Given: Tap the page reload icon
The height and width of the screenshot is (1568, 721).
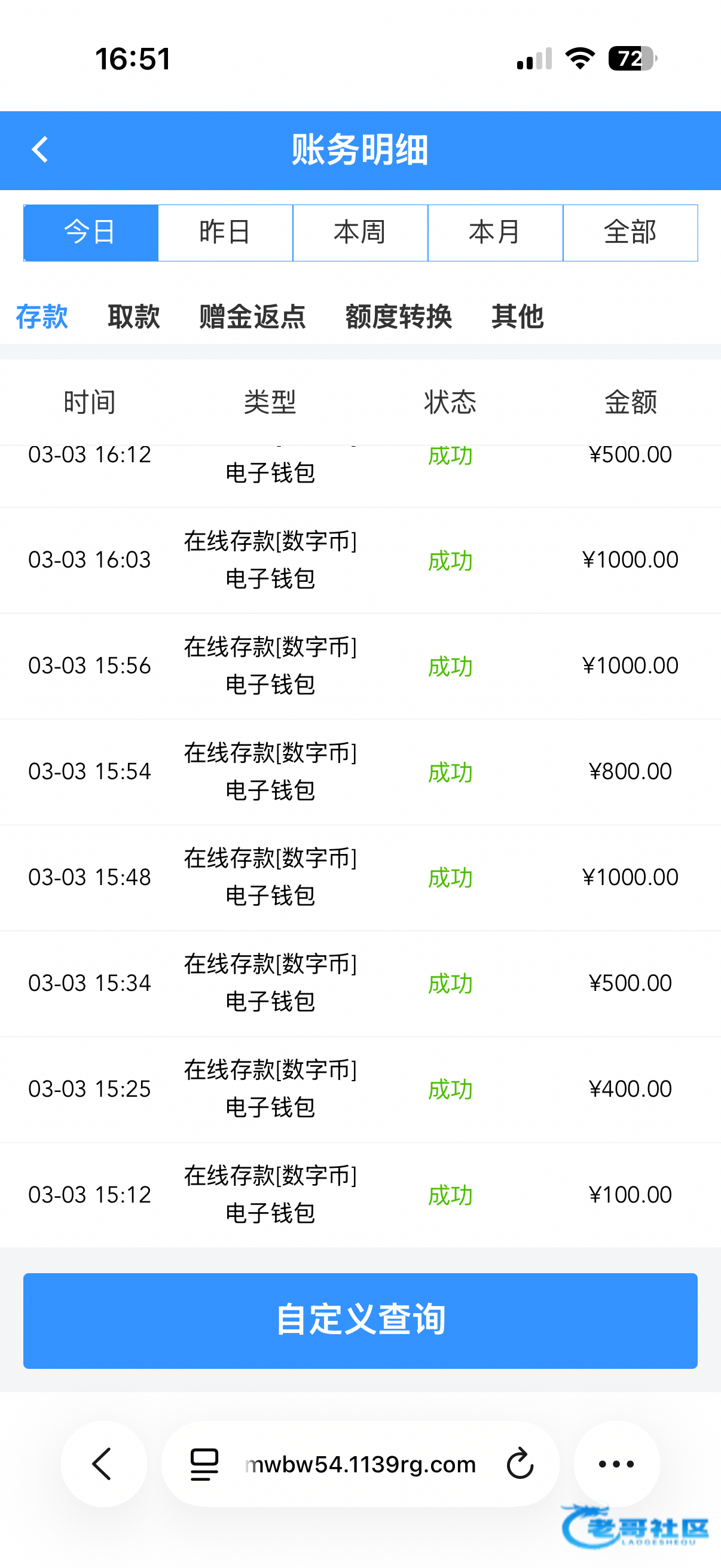Looking at the screenshot, I should (520, 1463).
